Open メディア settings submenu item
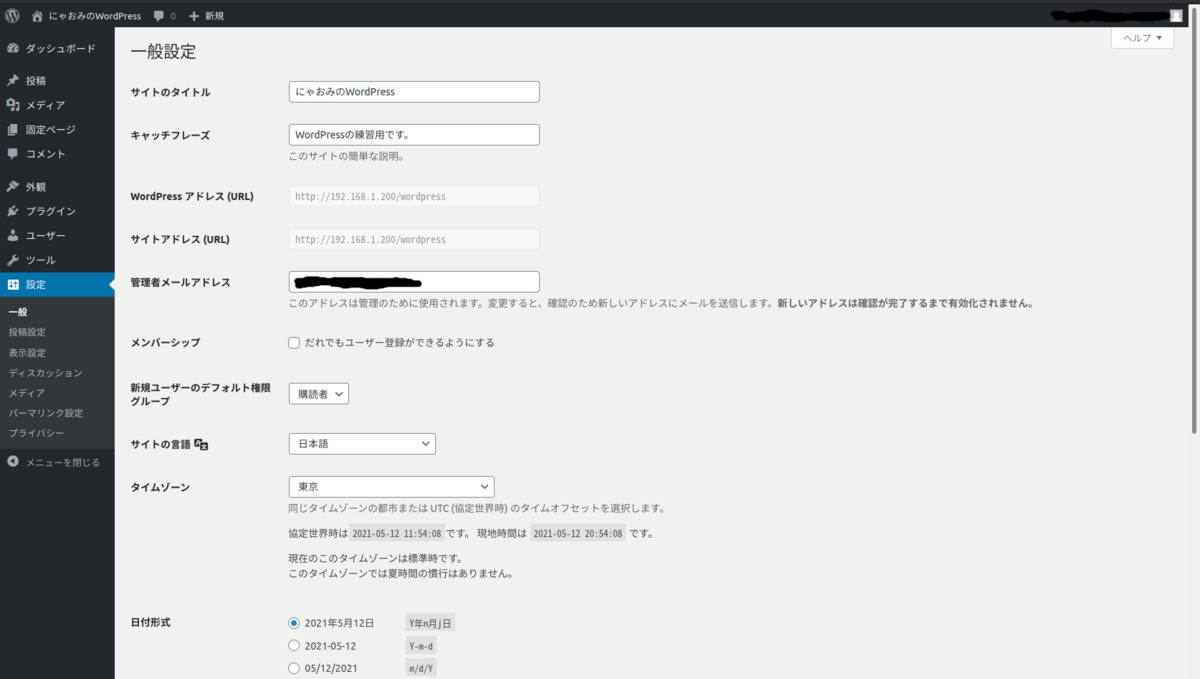The width and height of the screenshot is (1200, 679). coord(27,393)
